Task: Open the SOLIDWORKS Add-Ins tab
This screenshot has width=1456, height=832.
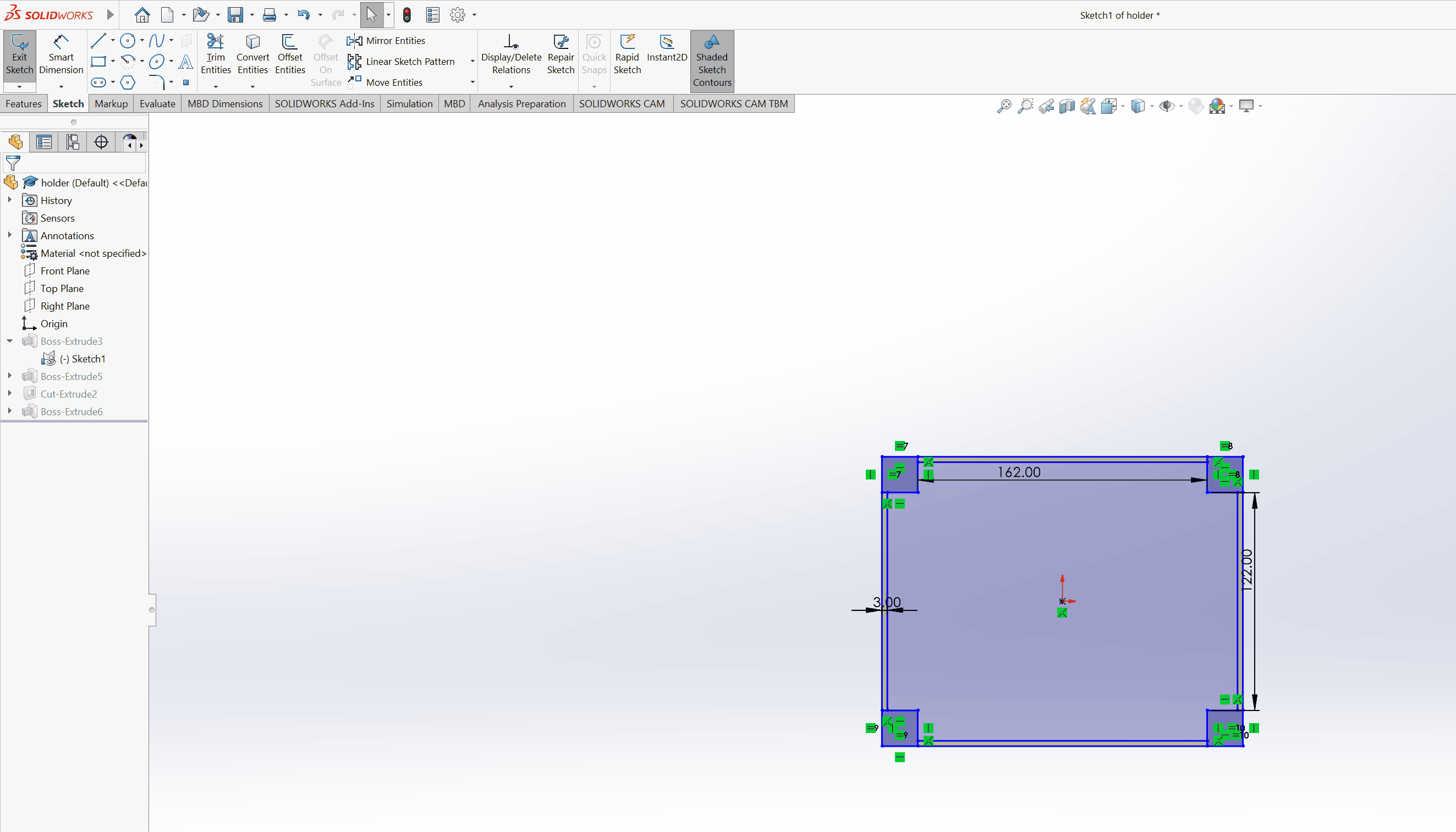Action: tap(325, 103)
